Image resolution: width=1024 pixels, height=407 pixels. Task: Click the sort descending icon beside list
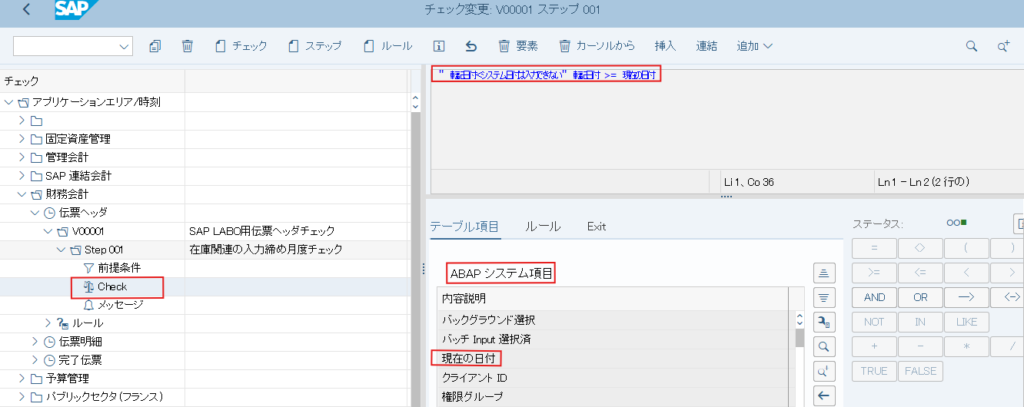[824, 297]
